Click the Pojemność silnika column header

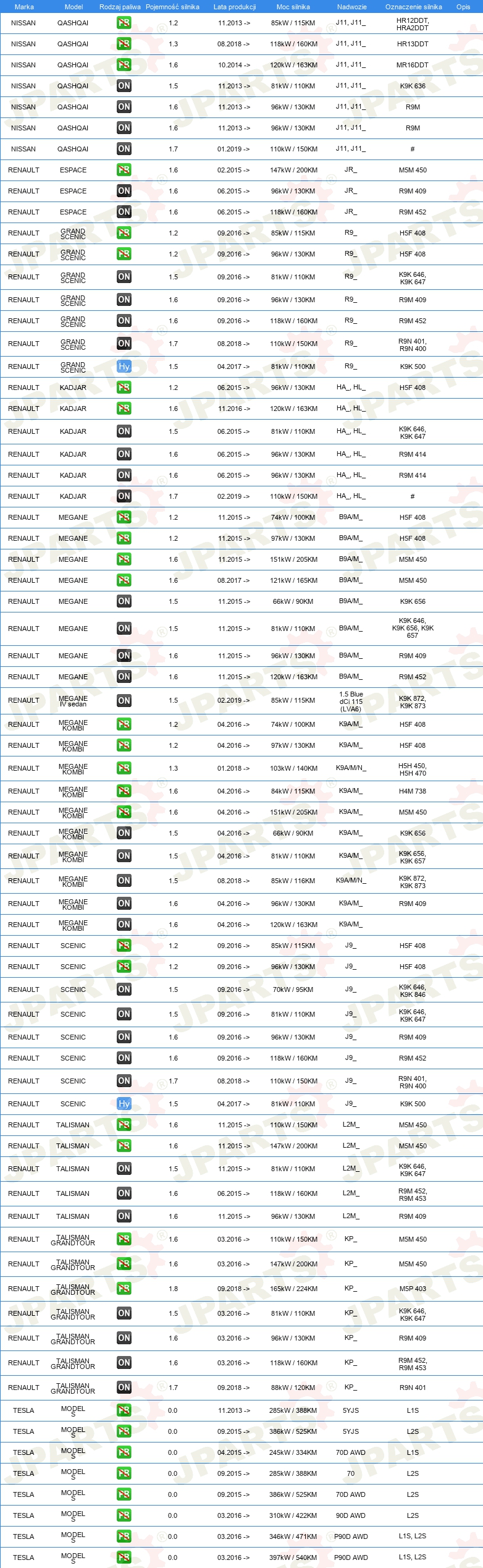[x=172, y=7]
